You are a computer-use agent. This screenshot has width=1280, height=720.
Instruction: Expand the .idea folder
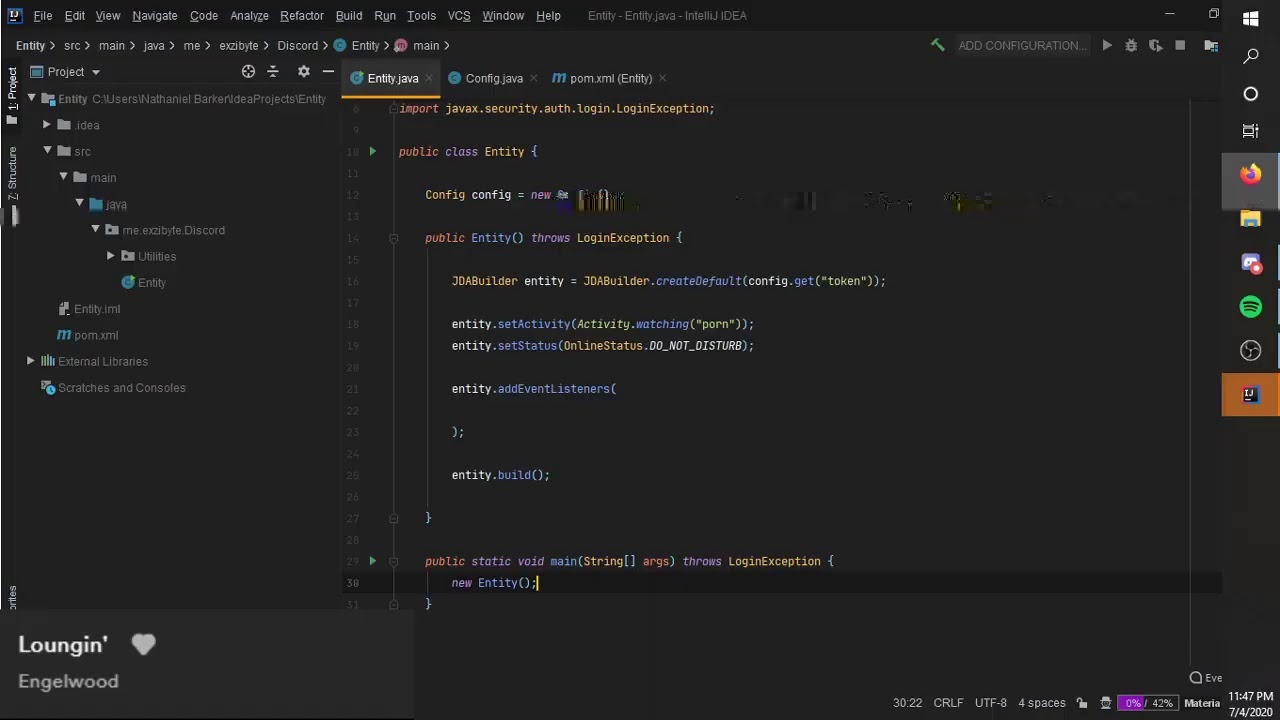tap(47, 125)
